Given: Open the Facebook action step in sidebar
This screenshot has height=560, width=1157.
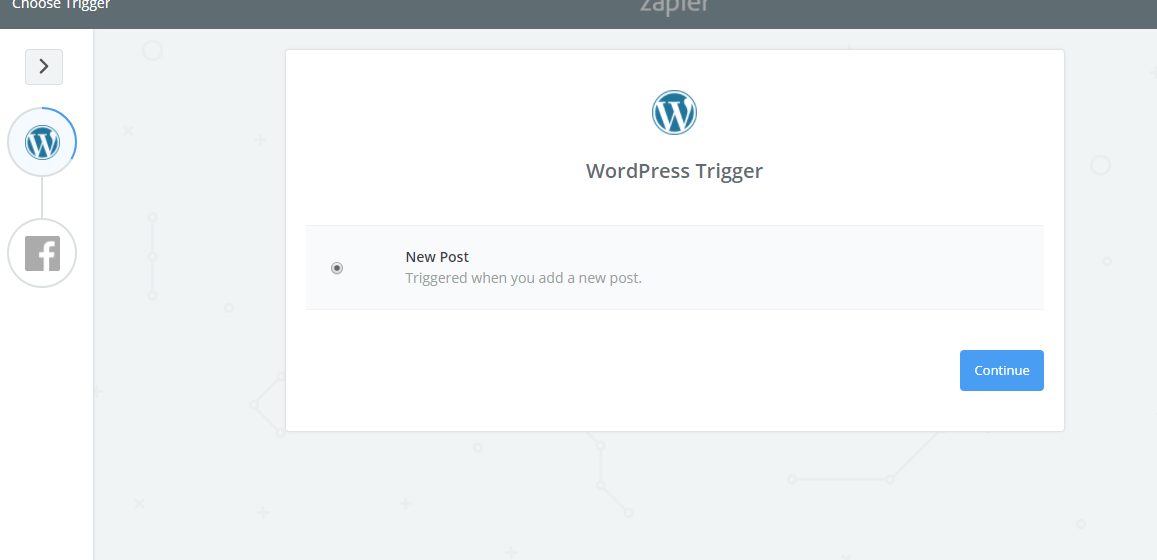Looking at the screenshot, I should click(42, 253).
